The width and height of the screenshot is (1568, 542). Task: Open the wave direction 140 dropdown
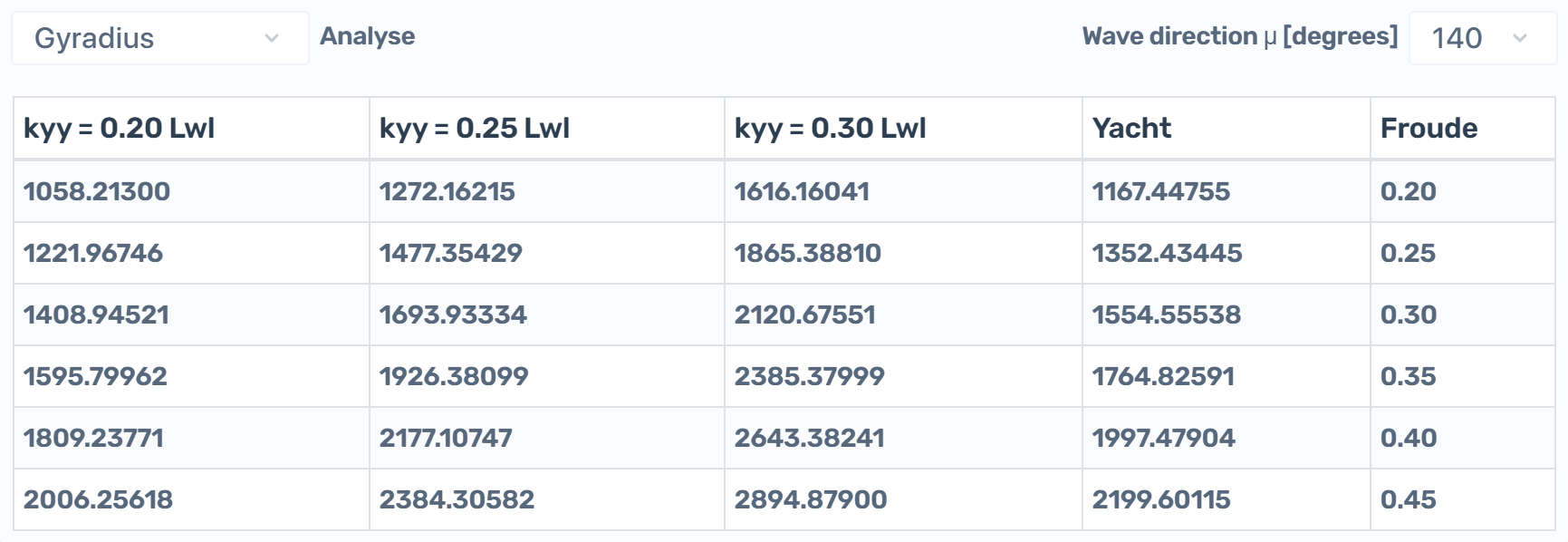click(1482, 38)
